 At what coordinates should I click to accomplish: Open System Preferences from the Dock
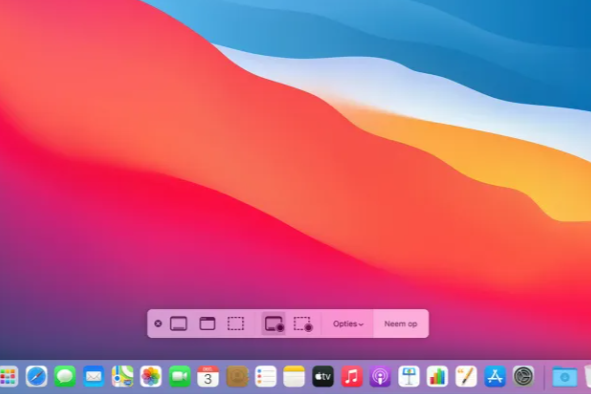tap(524, 376)
